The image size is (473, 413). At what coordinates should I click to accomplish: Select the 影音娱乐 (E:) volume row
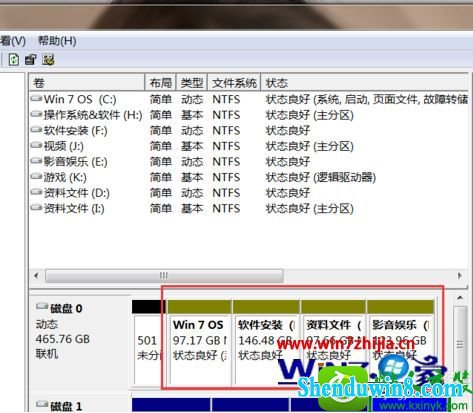point(249,162)
